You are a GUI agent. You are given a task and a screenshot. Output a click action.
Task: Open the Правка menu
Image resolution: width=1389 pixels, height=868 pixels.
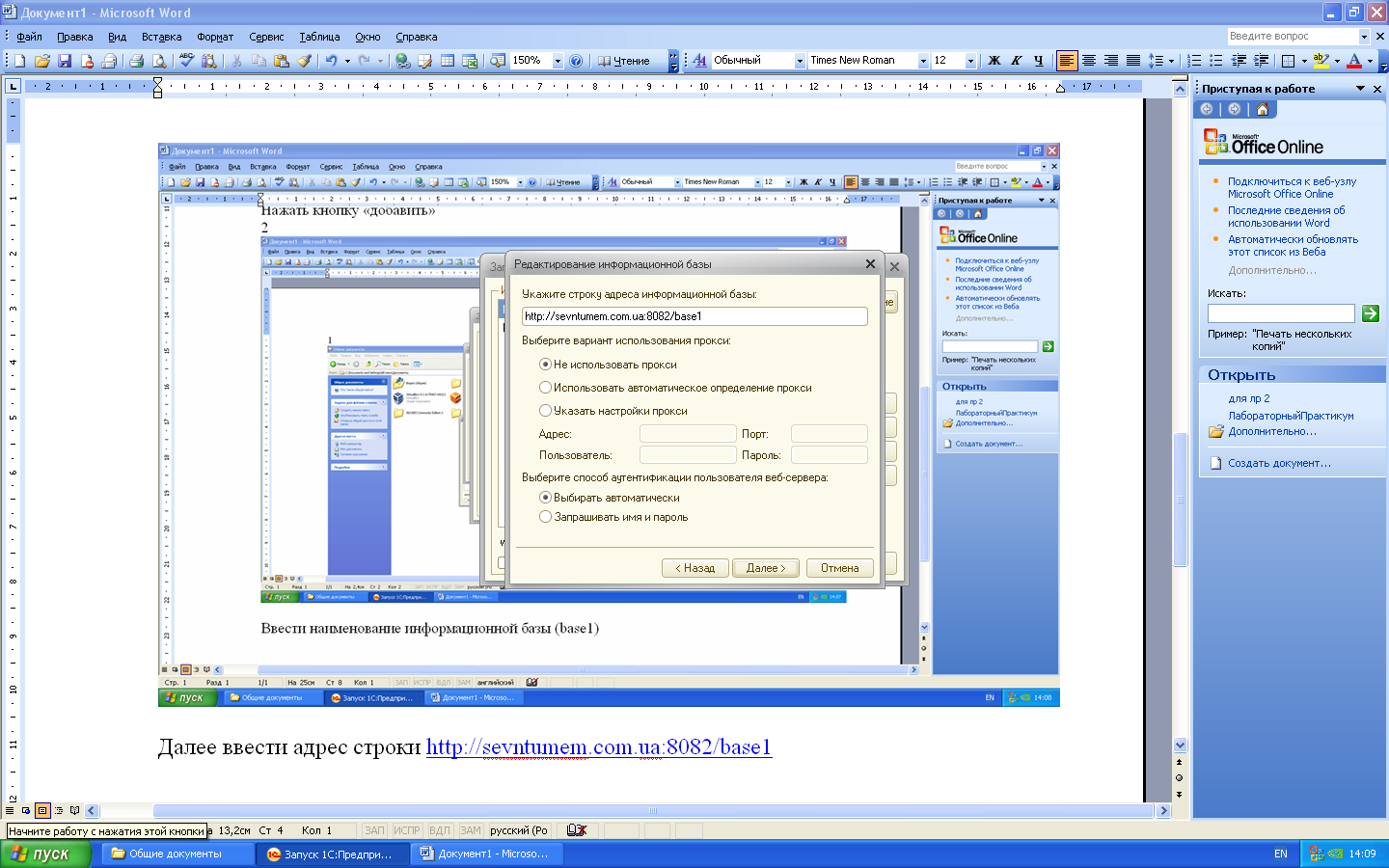point(74,37)
